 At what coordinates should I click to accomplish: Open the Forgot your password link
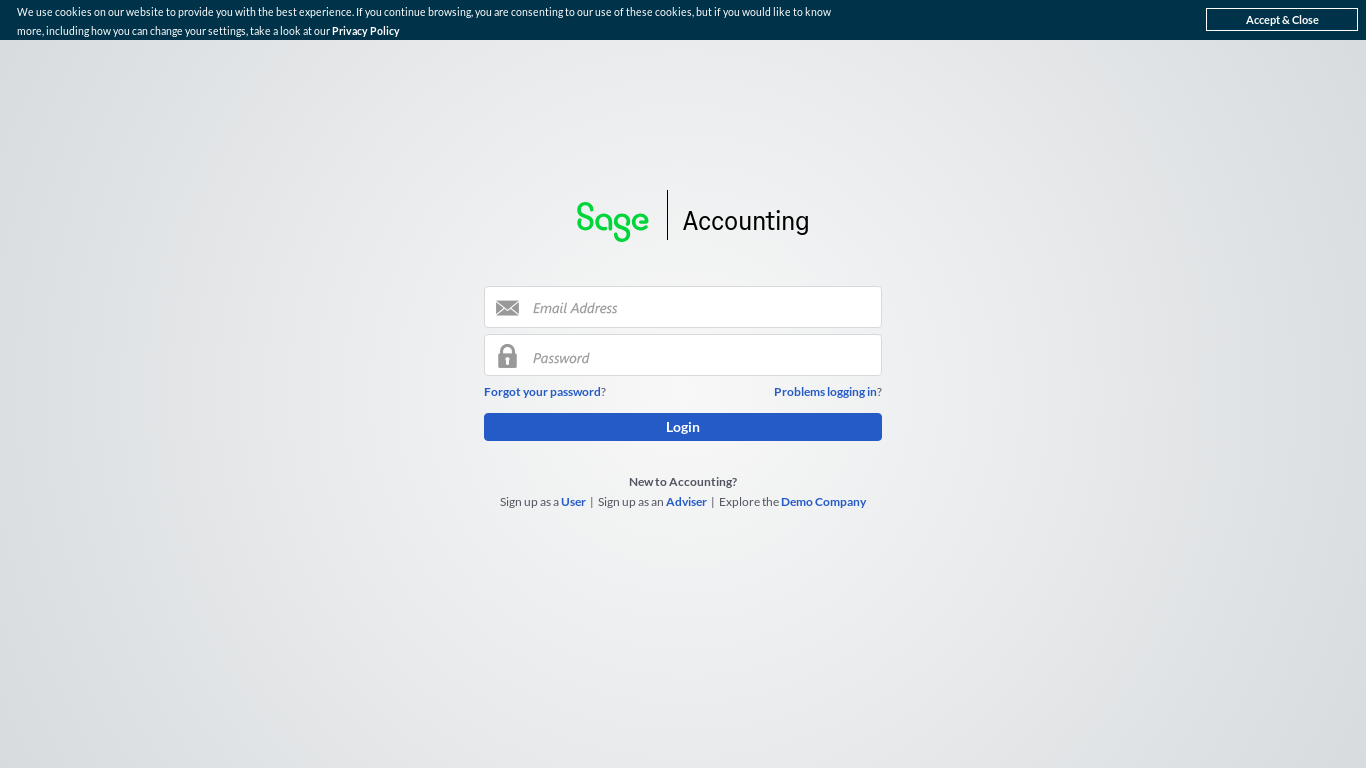(x=542, y=392)
